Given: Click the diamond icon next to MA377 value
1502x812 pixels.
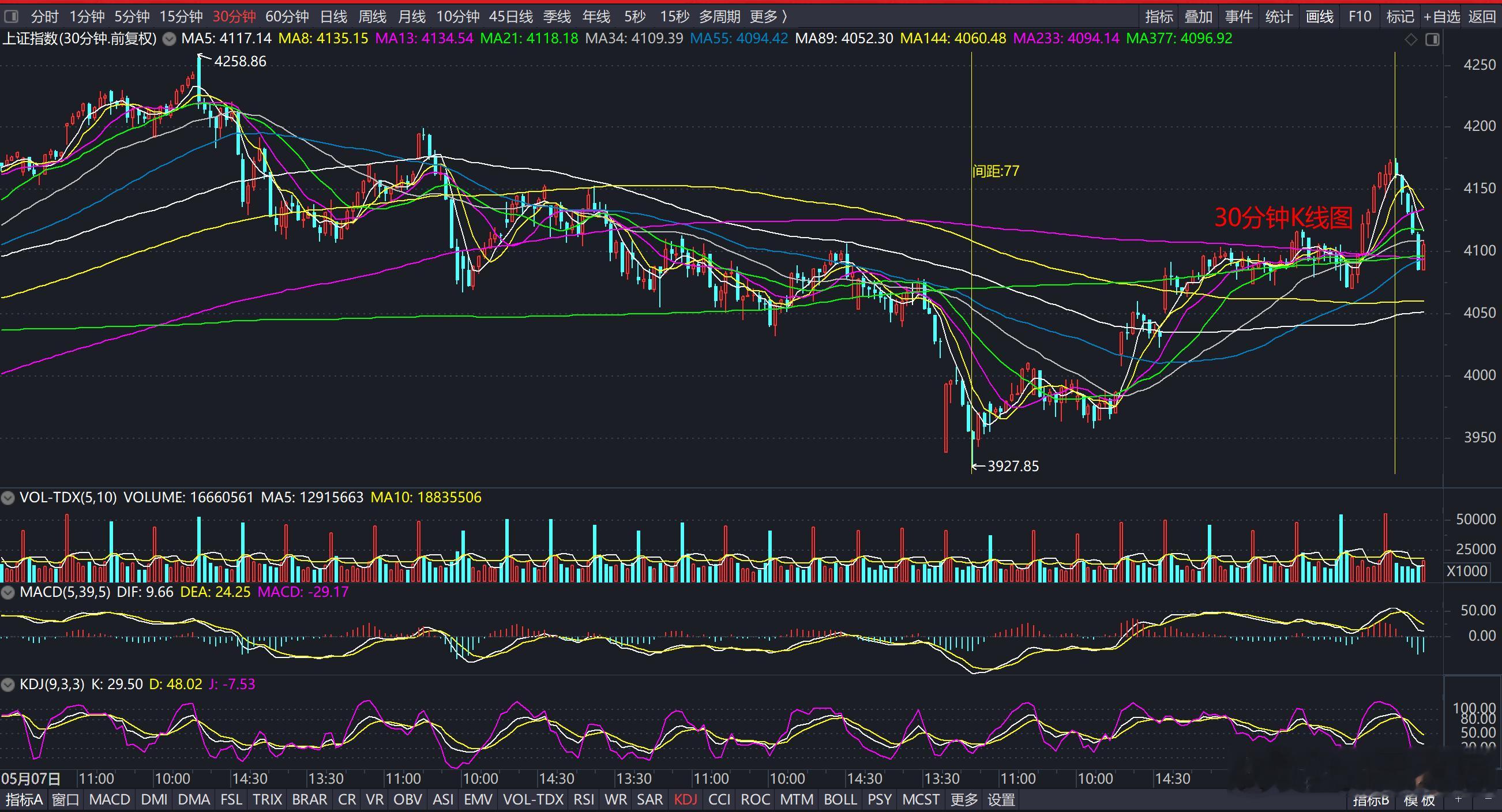Looking at the screenshot, I should point(1410,40).
